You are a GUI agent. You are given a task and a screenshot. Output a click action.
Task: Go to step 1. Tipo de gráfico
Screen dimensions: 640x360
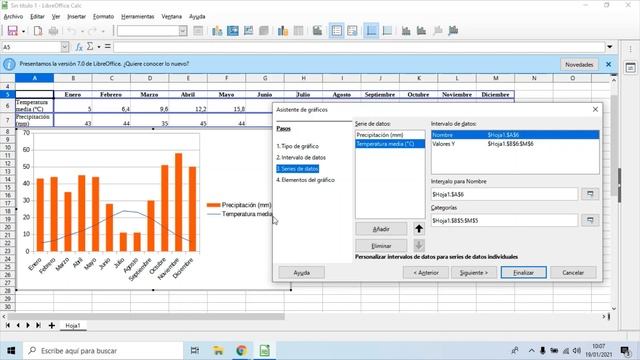click(x=298, y=146)
